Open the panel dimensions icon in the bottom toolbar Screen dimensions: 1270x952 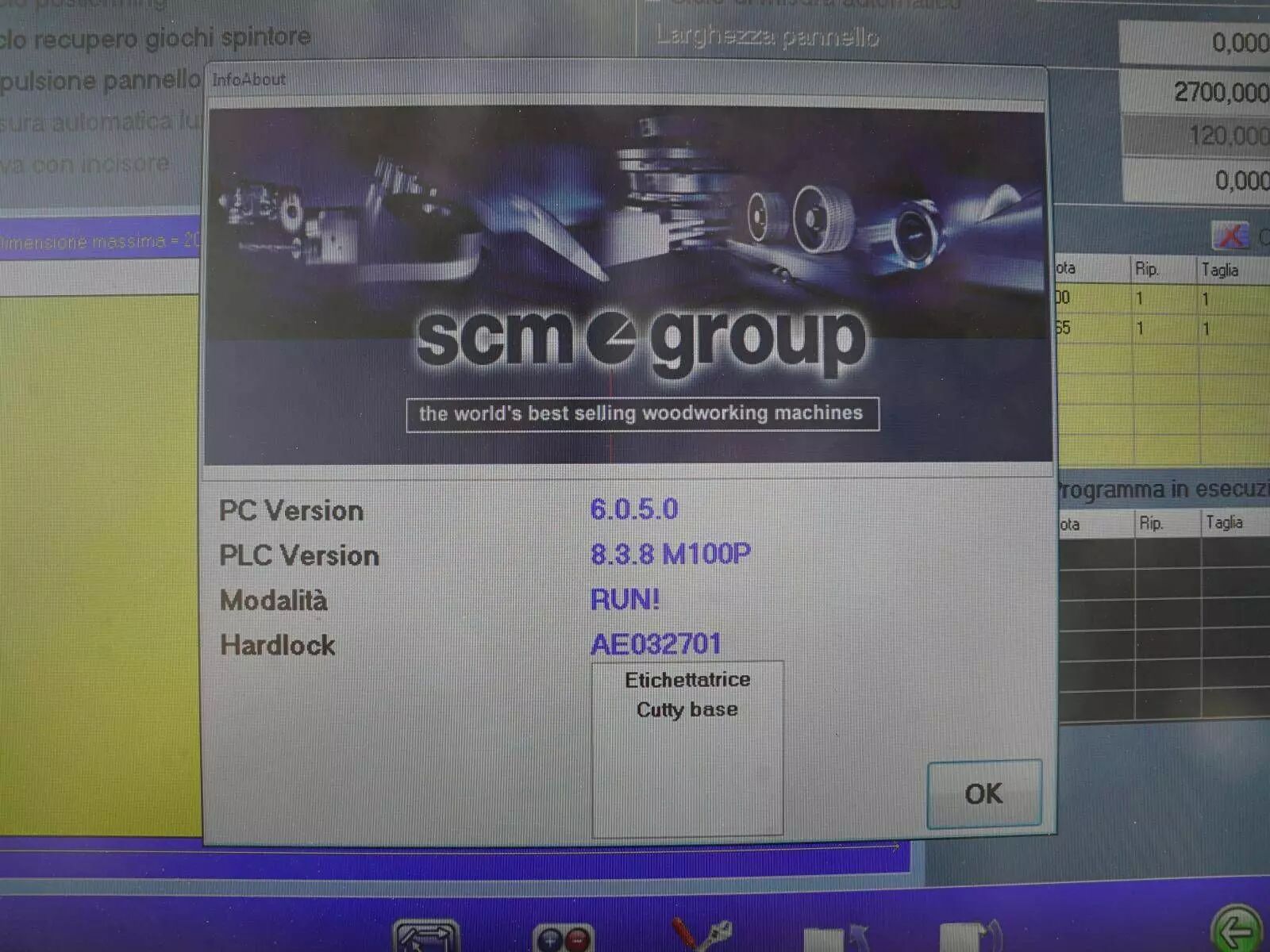click(x=427, y=936)
